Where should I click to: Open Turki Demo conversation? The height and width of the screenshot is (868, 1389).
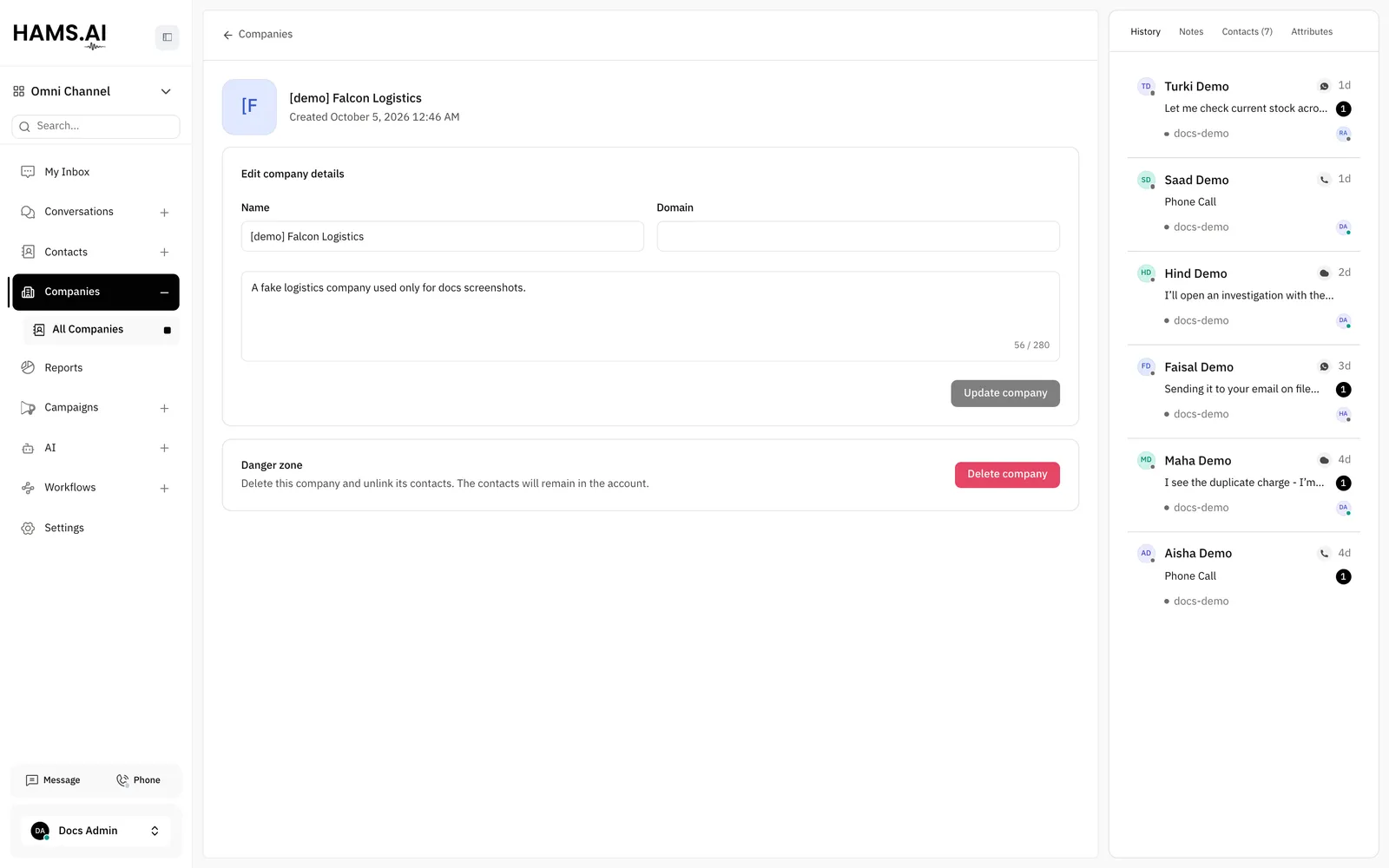click(x=1243, y=110)
